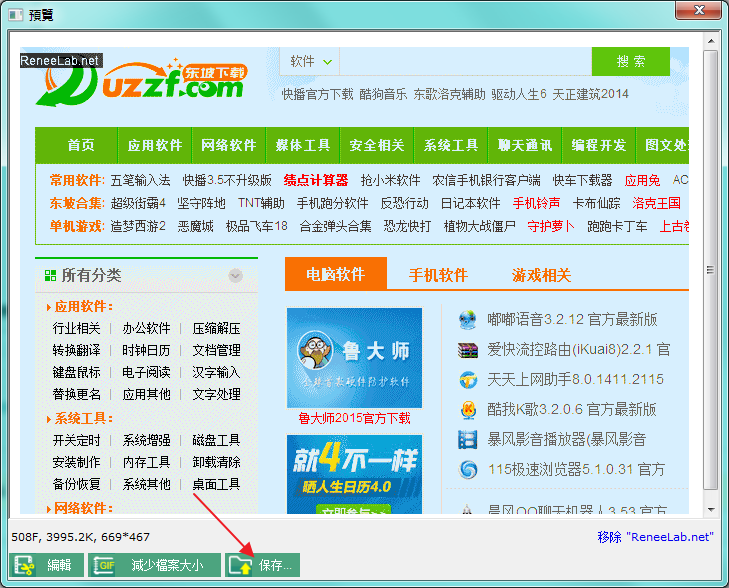Screen dimensions: 729x588
Task: Click the preview window title icon
Action: point(15,15)
